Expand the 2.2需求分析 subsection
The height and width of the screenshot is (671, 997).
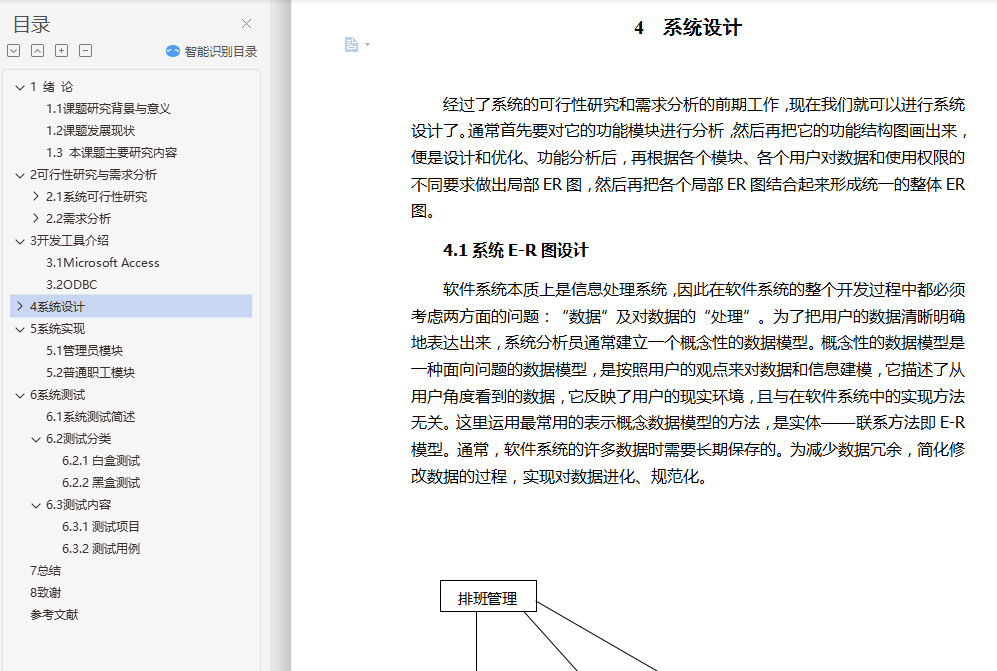(x=36, y=219)
